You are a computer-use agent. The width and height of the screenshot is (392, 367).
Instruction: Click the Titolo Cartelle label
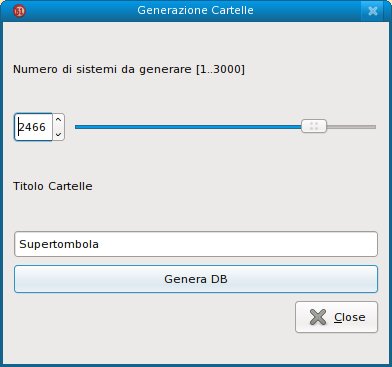(x=53, y=186)
